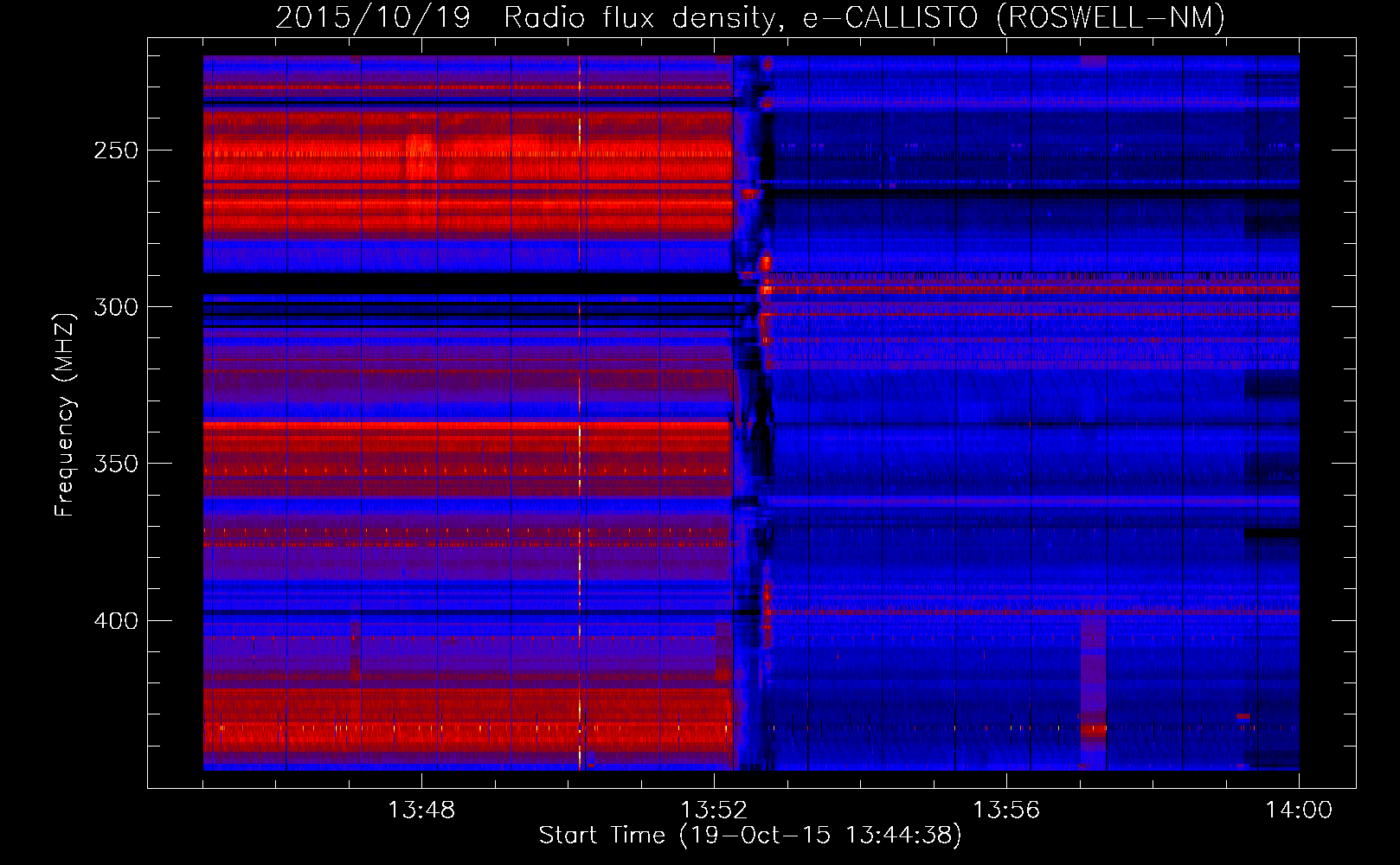Viewport: 1400px width, 865px height.
Task: Select the 350 frequency tick label
Action: click(115, 464)
